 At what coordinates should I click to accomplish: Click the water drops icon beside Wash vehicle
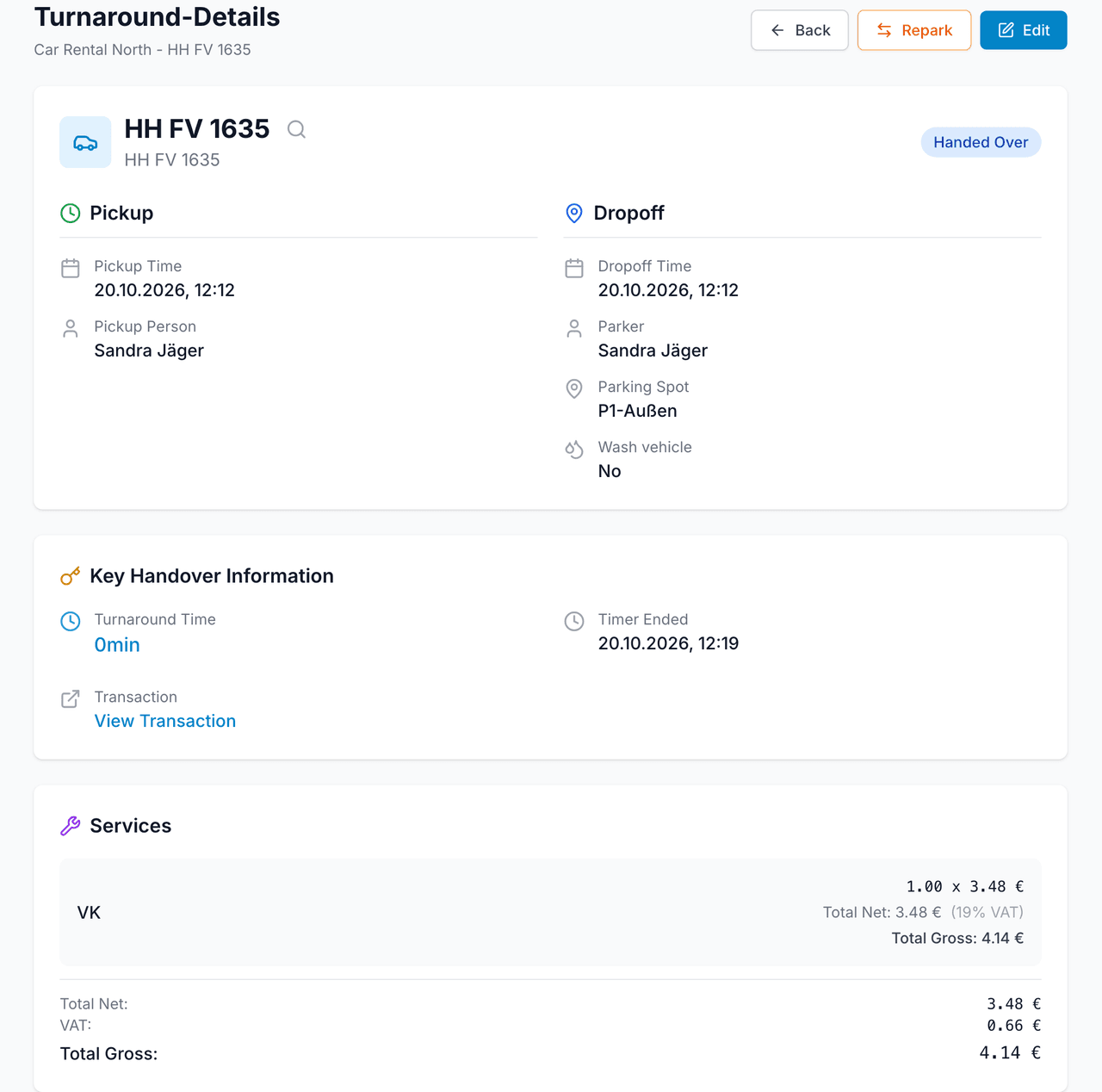574,449
